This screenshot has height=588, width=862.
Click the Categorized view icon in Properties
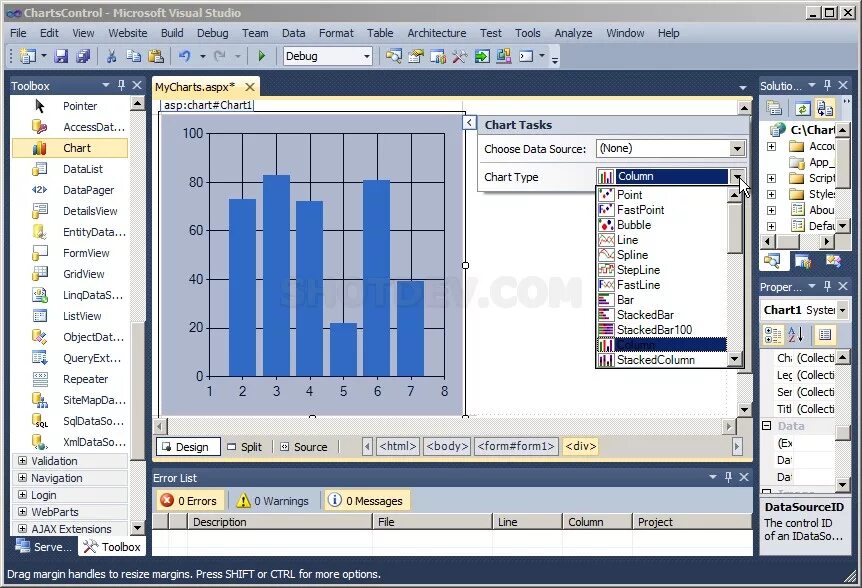(x=773, y=335)
